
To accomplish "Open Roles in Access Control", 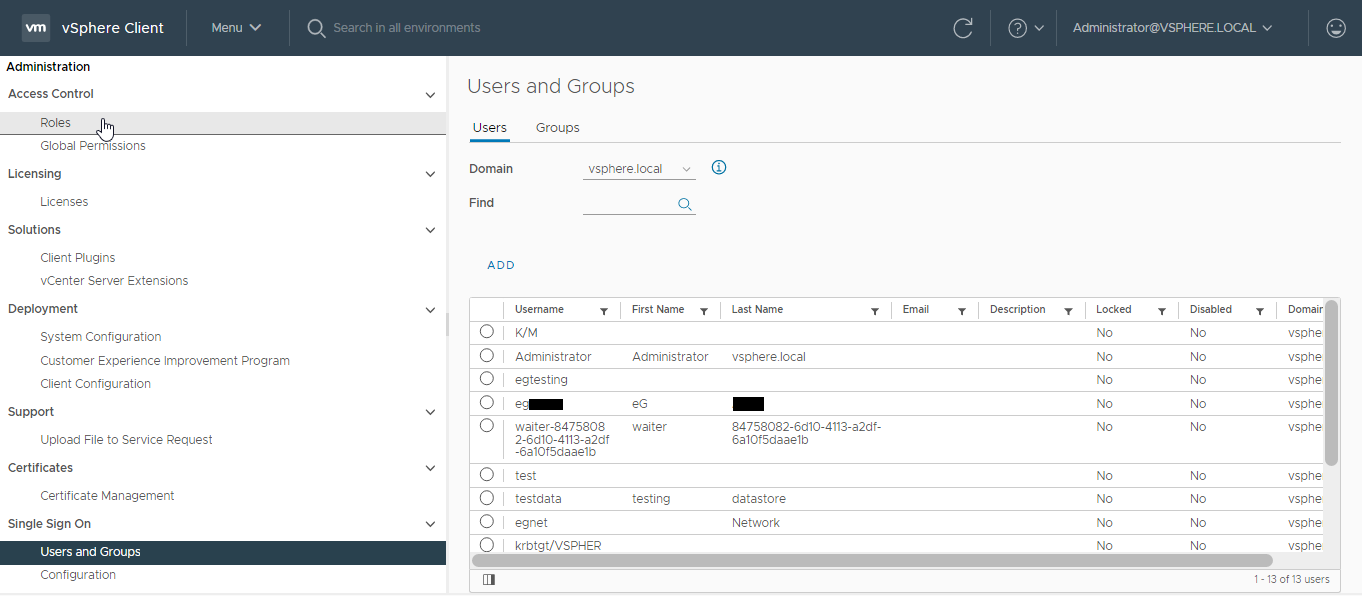I will click(x=223, y=123).
